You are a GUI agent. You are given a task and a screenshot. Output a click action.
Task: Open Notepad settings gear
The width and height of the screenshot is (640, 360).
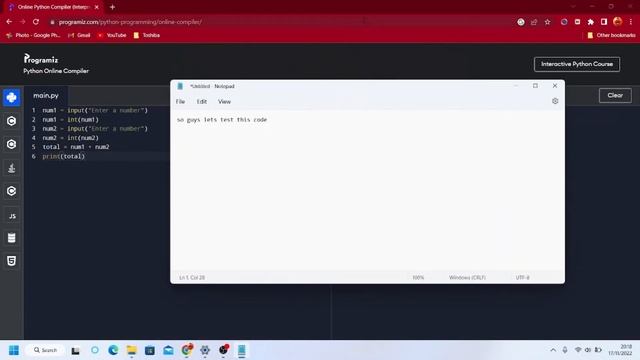555,101
